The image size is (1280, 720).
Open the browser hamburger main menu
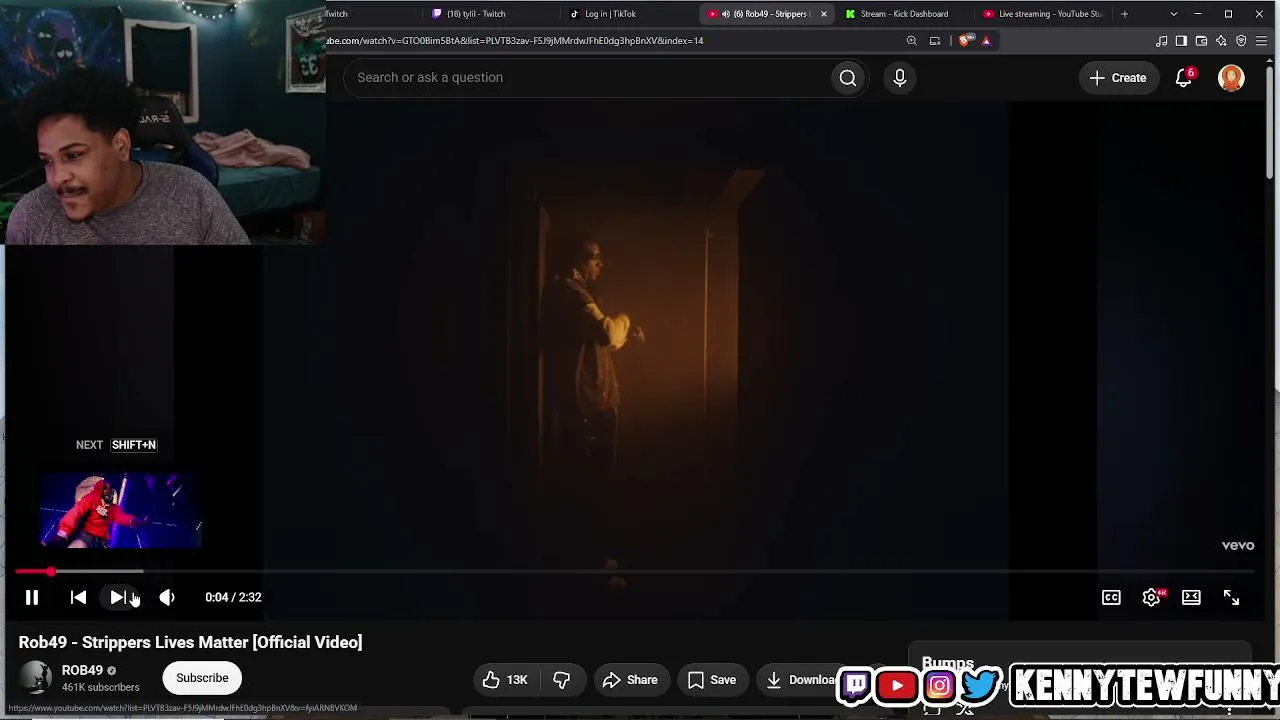[1262, 41]
